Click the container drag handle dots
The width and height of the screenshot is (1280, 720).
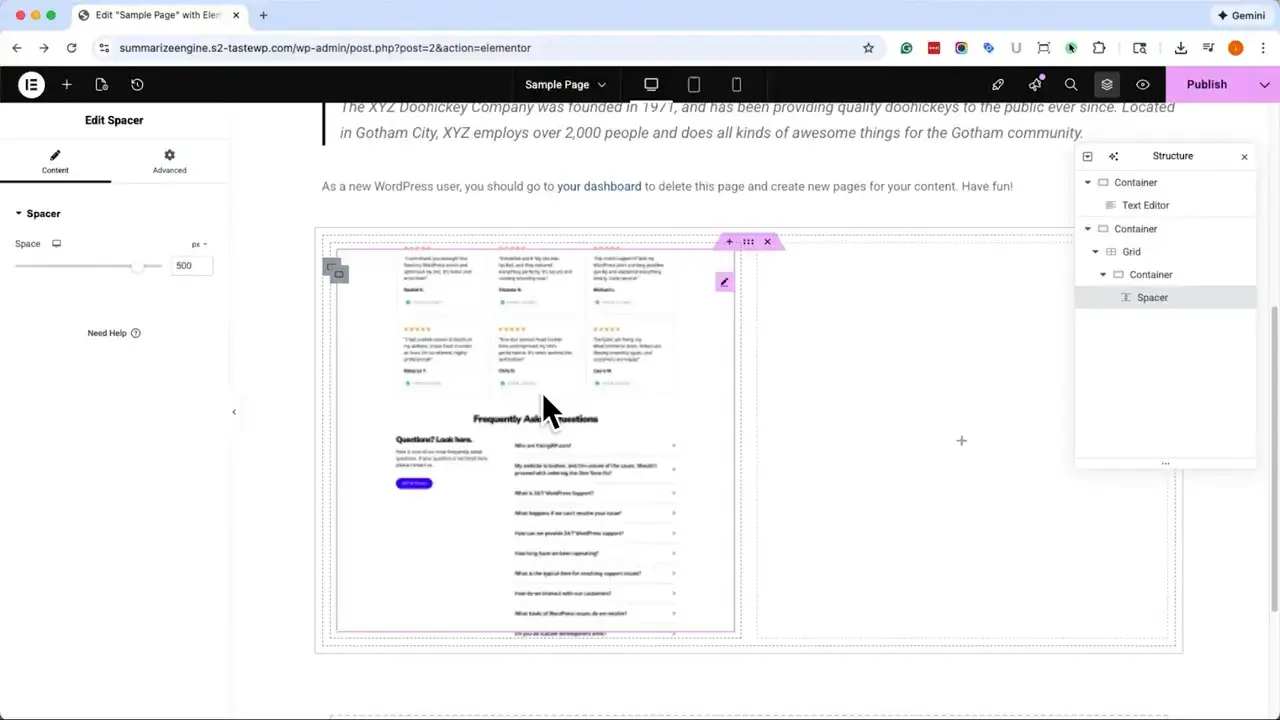[748, 242]
